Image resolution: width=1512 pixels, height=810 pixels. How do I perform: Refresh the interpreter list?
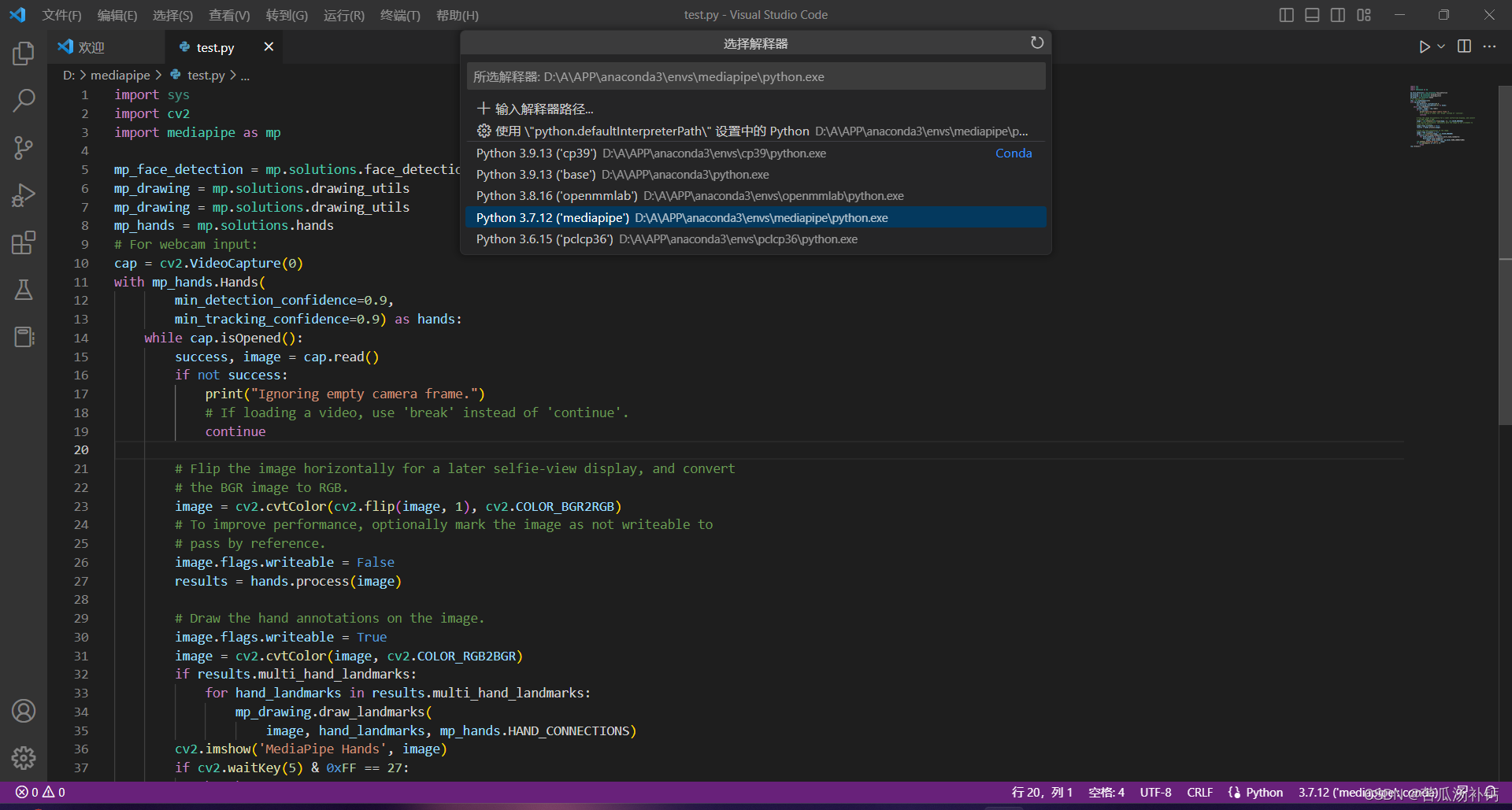coord(1036,43)
